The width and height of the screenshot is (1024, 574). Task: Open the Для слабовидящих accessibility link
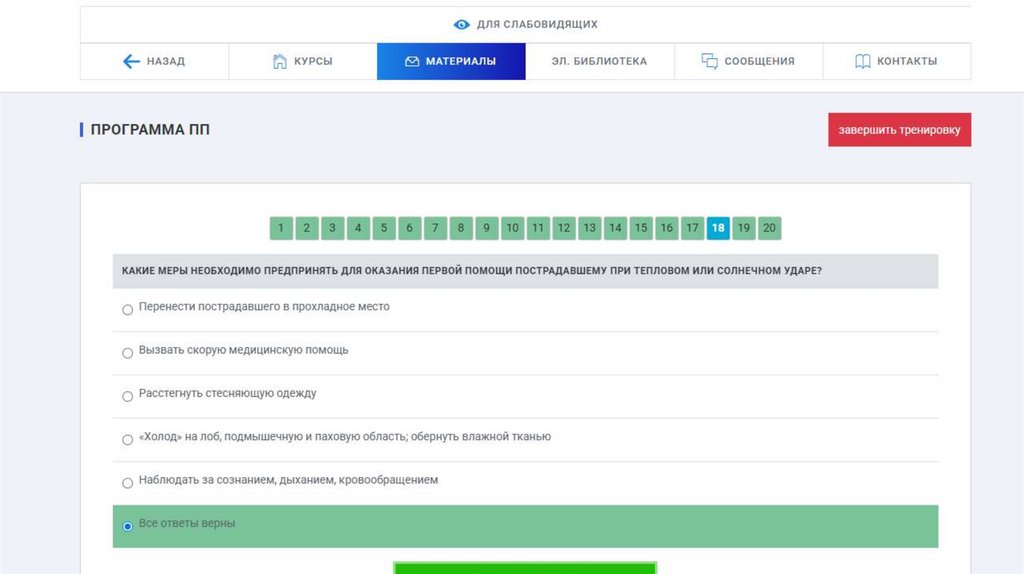[x=526, y=24]
